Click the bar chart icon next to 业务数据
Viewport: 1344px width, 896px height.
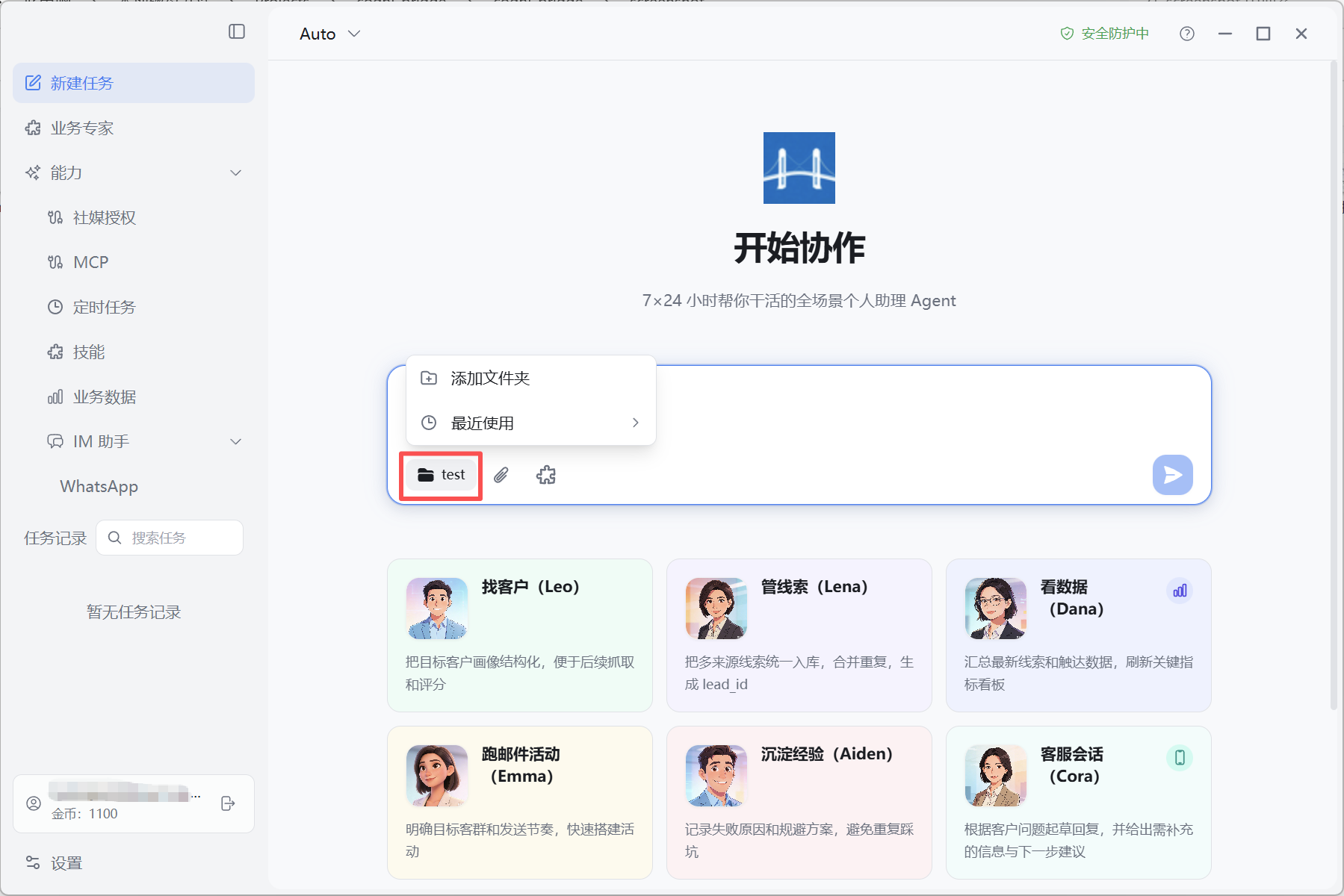55,396
